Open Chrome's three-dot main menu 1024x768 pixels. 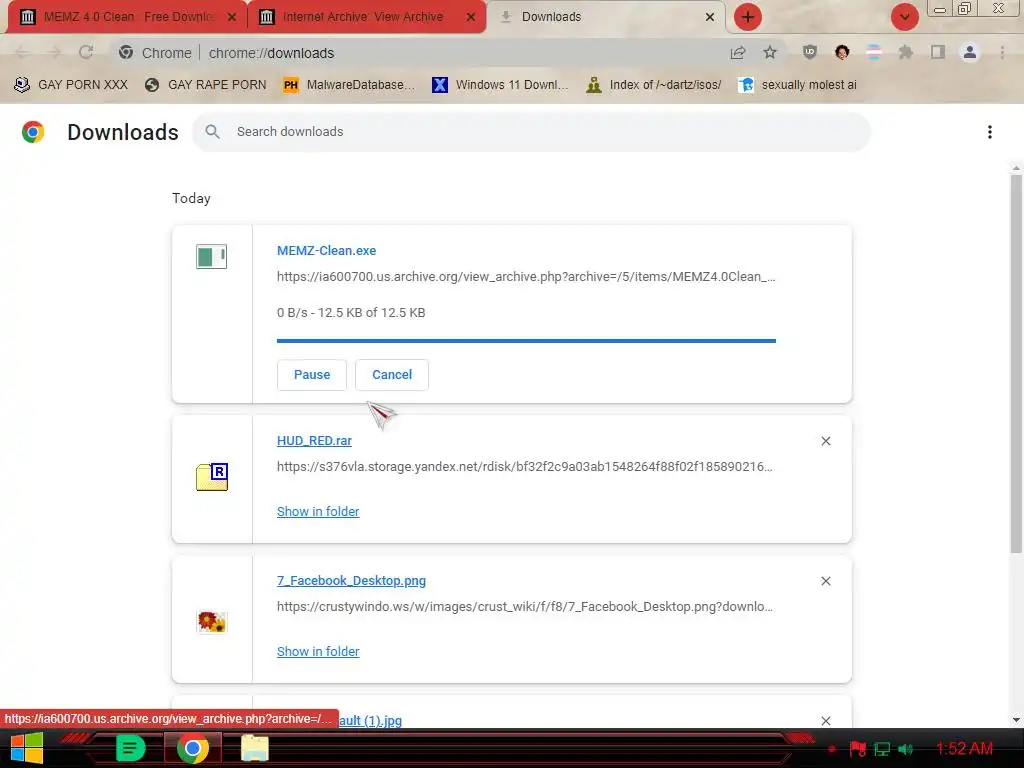1002,52
